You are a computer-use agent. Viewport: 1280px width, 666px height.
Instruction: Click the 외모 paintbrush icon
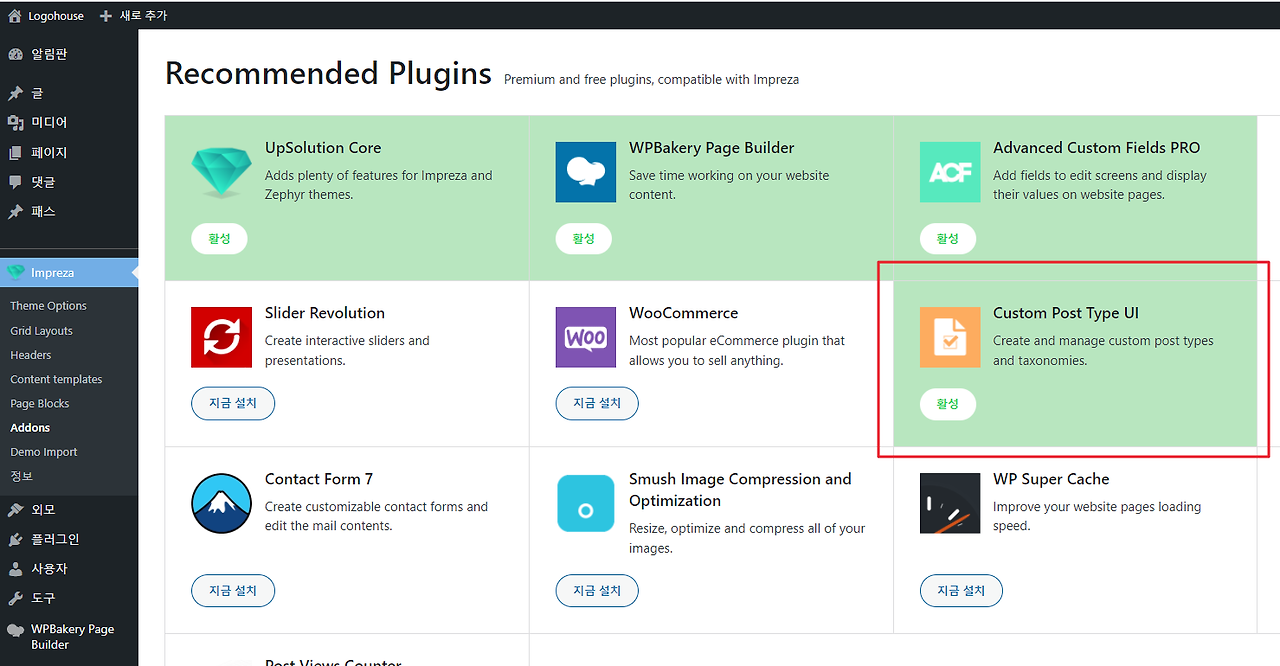[x=15, y=510]
